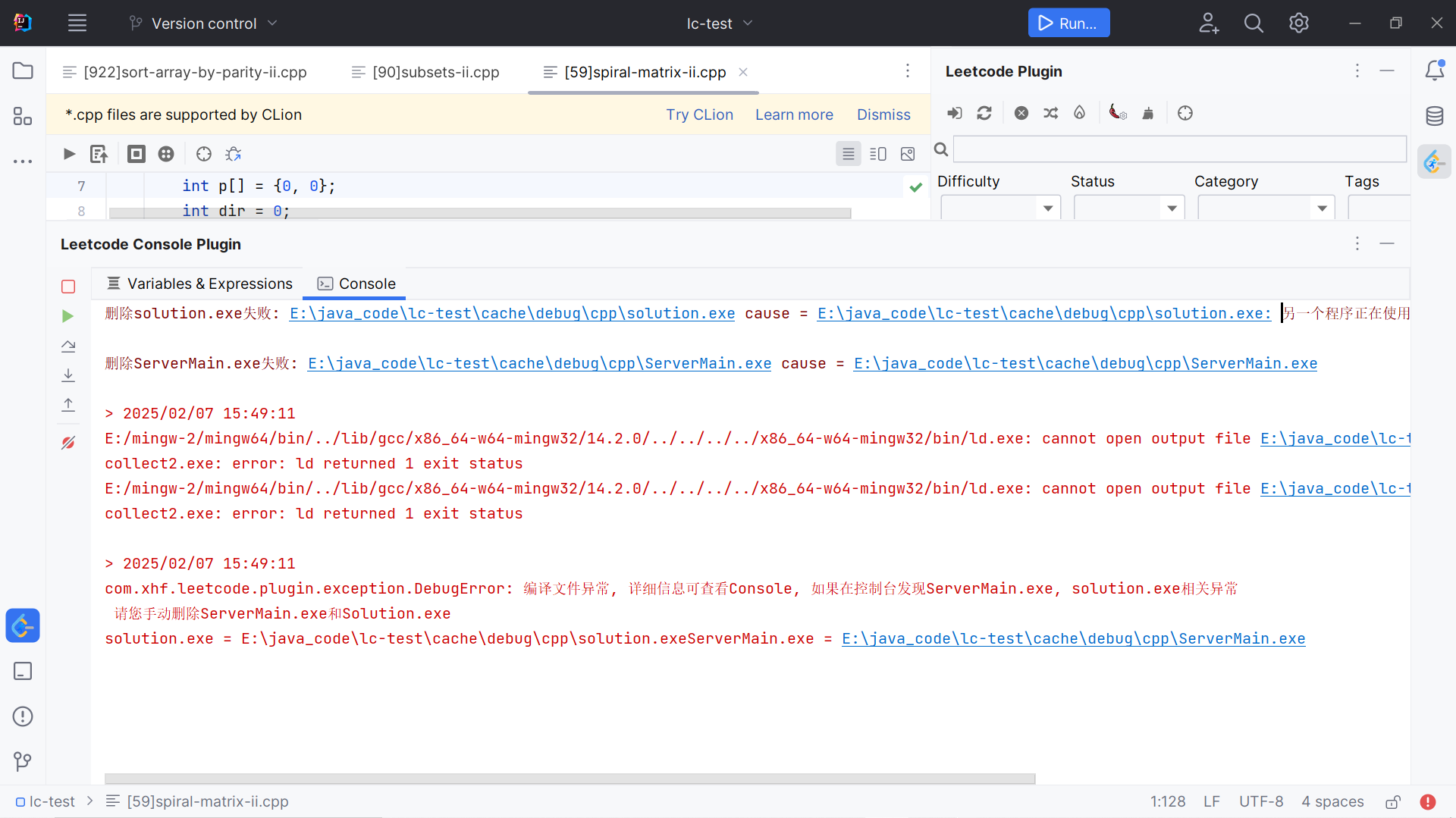Pick a random Leetcode question shuffle icon
Viewport: 1456px width, 818px height.
tap(1050, 113)
